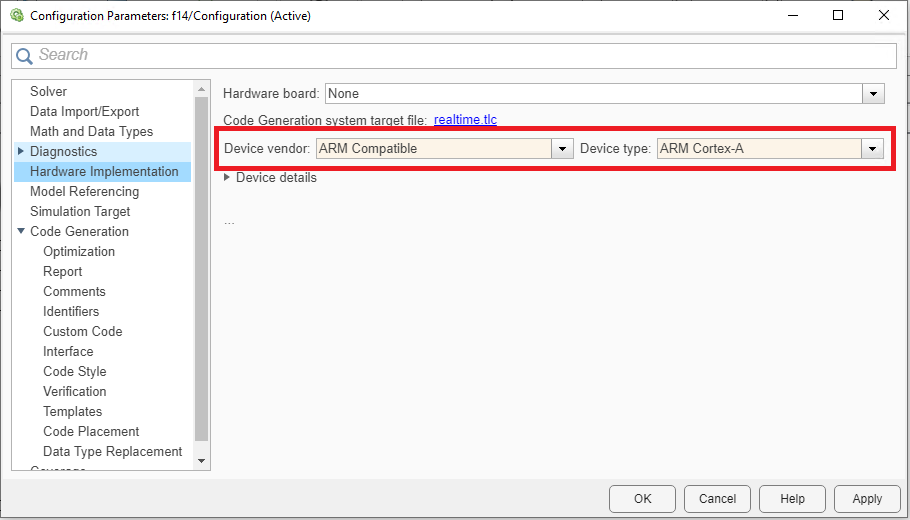Click the Simulink app icon in title bar
The width and height of the screenshot is (910, 520).
point(16,15)
